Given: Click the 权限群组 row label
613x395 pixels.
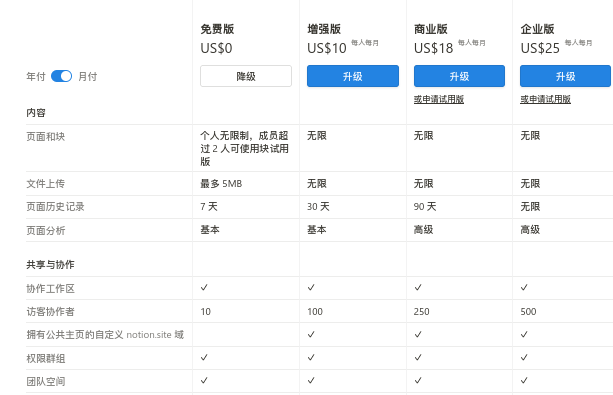Looking at the screenshot, I should pyautogui.click(x=45, y=358).
